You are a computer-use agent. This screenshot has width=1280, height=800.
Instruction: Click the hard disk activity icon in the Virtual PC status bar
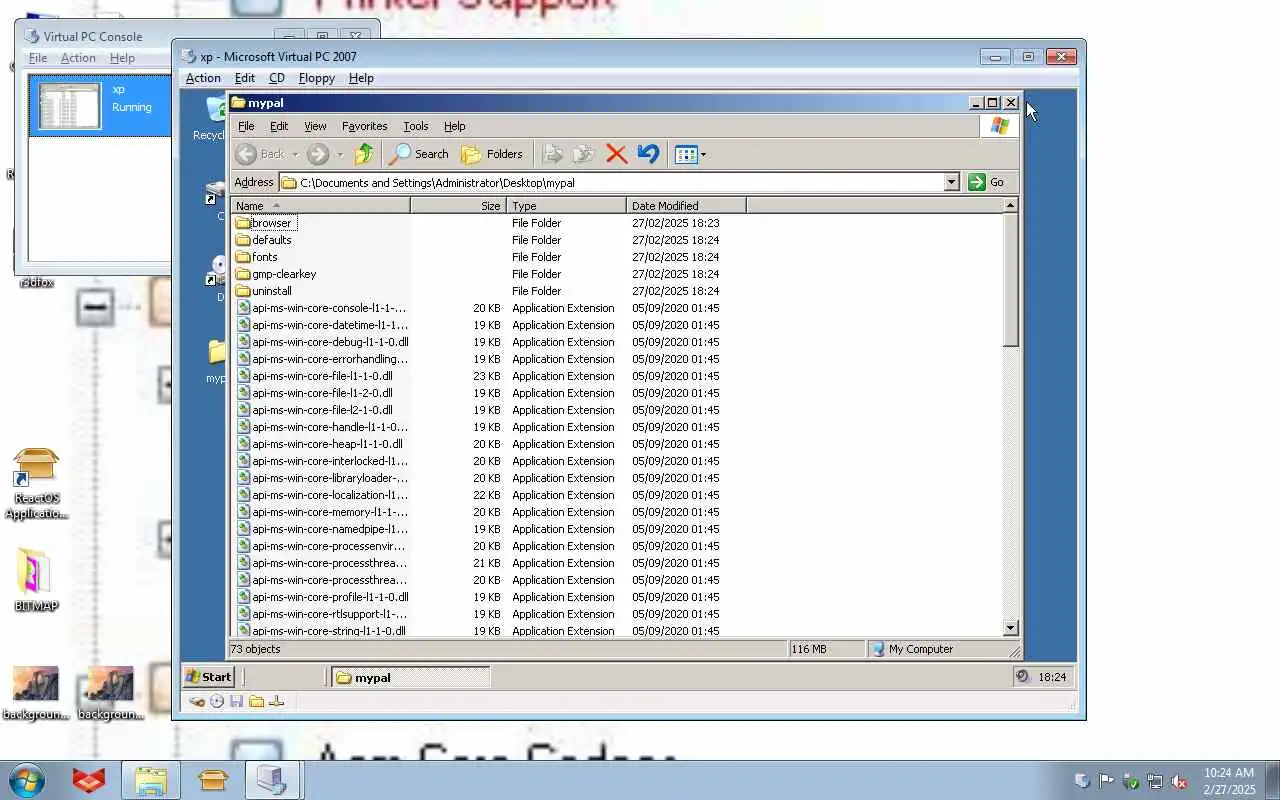197,702
